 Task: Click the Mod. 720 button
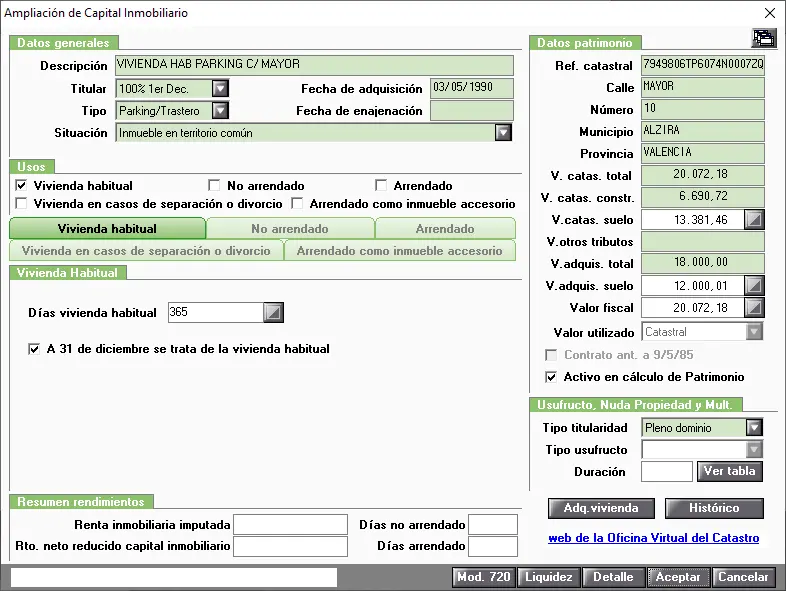[483, 577]
